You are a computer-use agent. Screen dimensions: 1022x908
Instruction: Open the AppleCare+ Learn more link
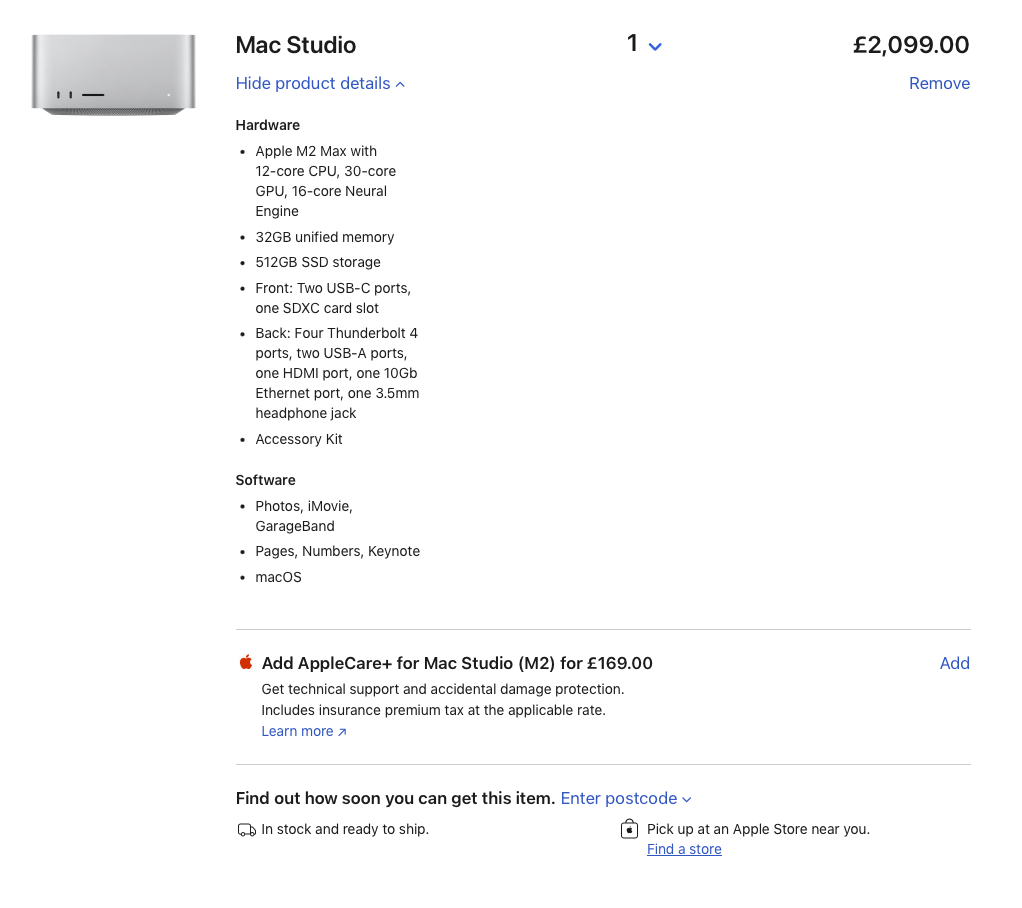tap(297, 731)
